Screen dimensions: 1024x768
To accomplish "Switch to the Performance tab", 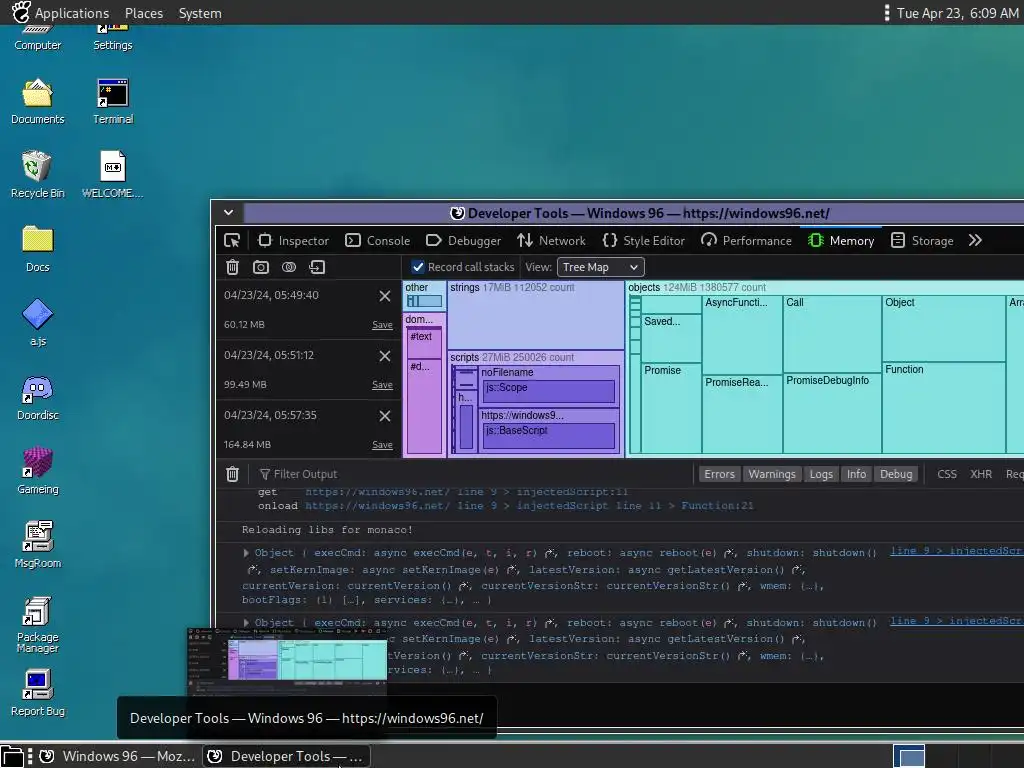I will (x=746, y=240).
